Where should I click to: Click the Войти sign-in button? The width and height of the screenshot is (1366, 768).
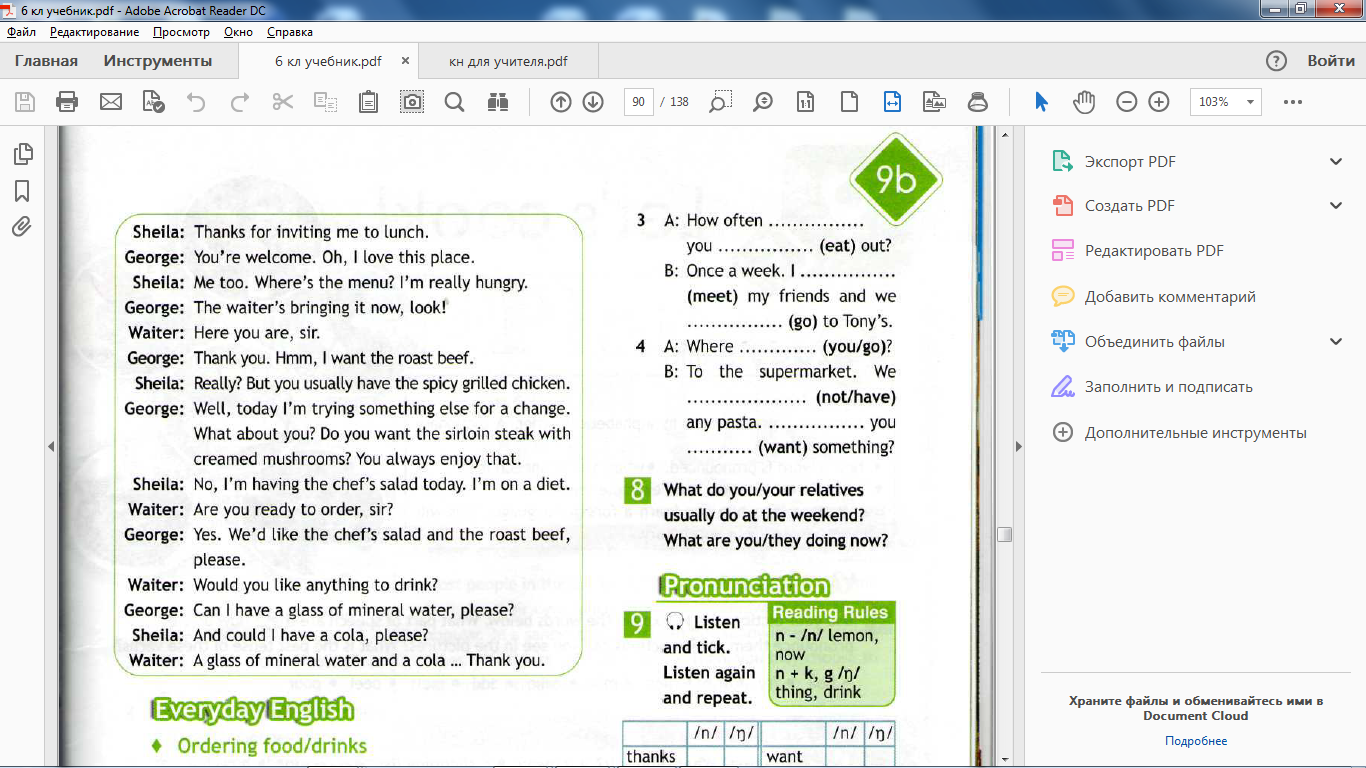(1331, 61)
